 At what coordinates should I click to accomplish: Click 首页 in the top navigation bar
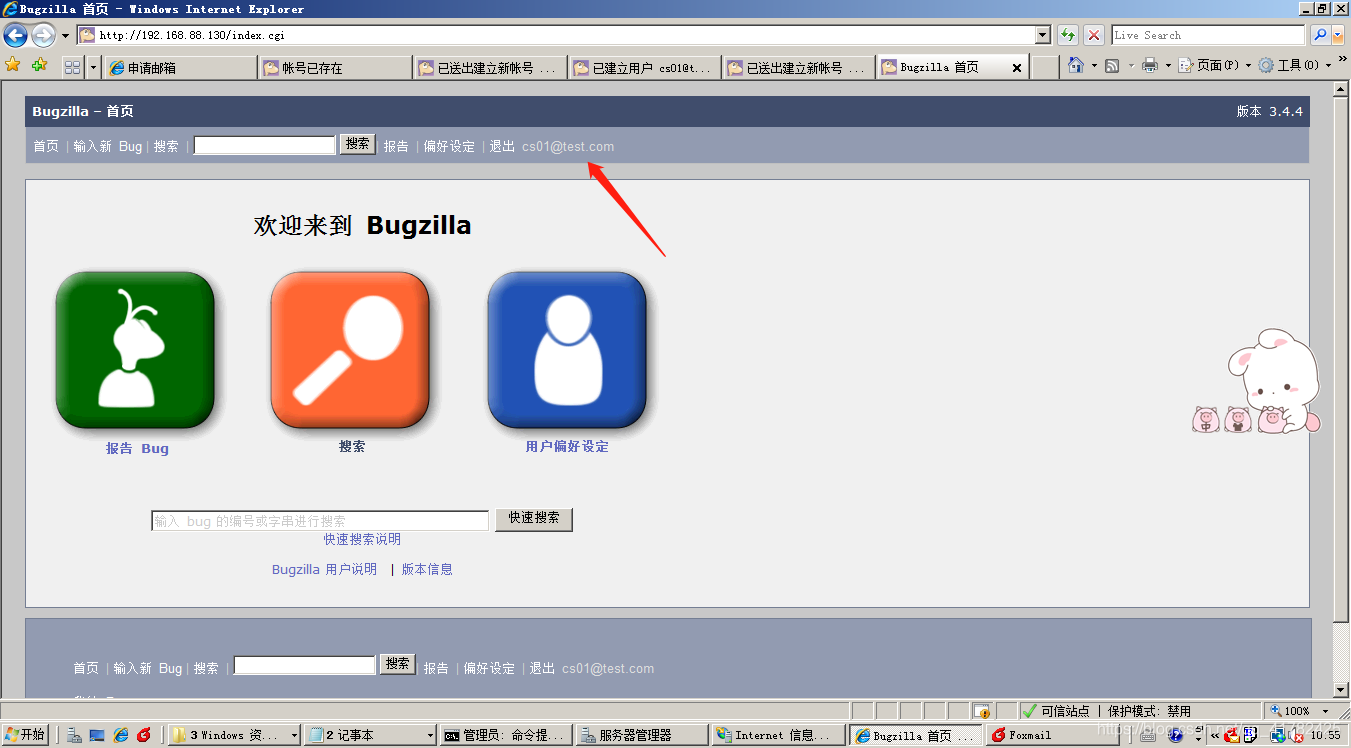pyautogui.click(x=46, y=146)
